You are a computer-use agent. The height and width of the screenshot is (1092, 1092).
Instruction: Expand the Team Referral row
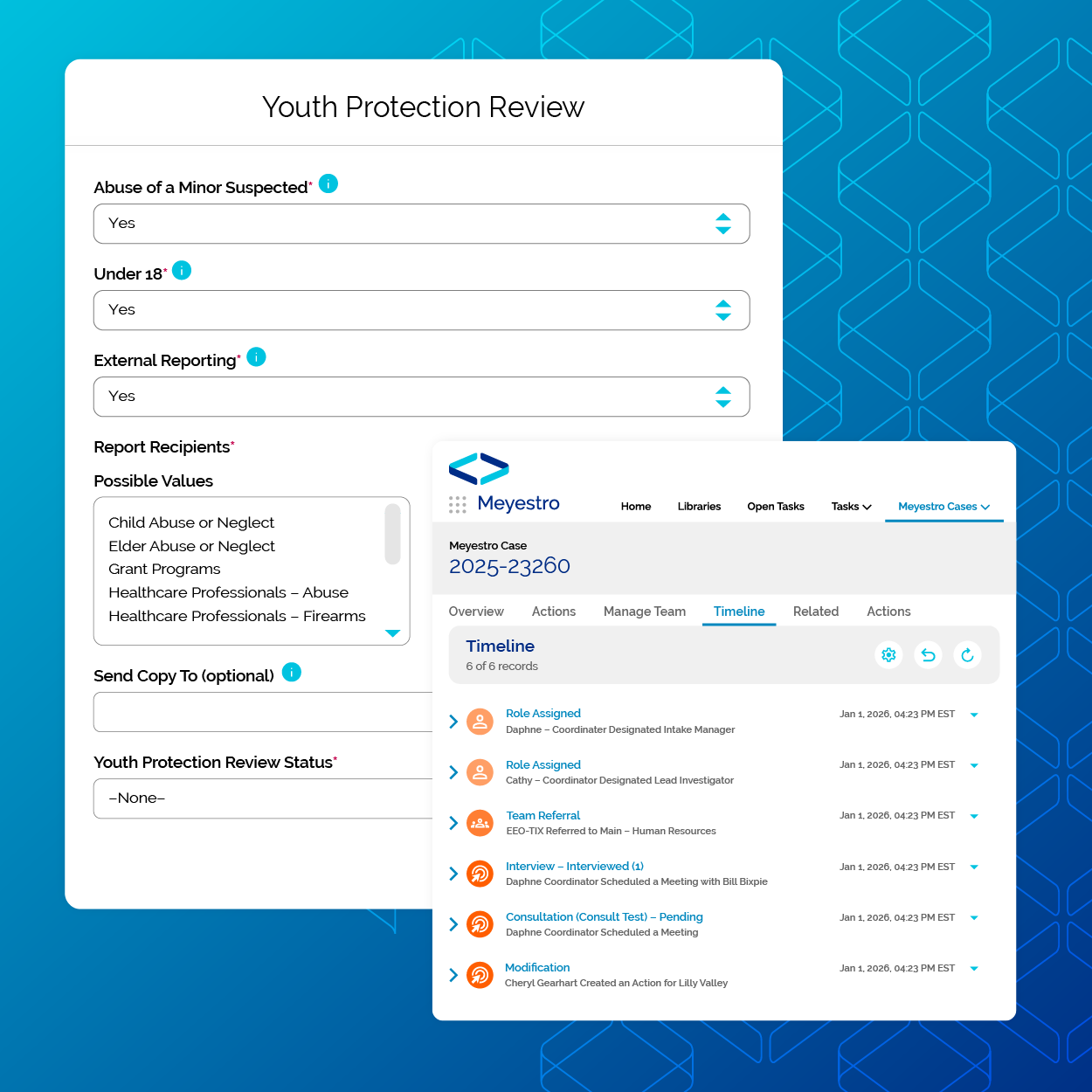(x=453, y=823)
